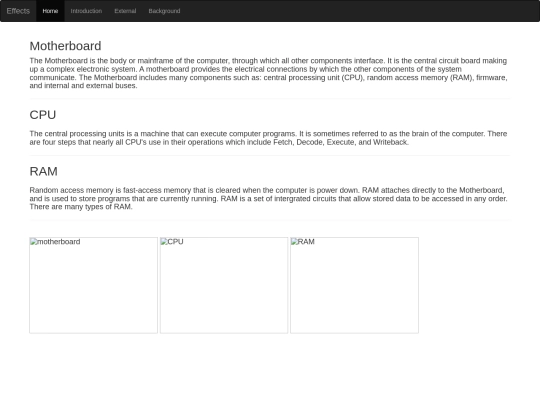This screenshot has width=540, height=405.
Task: Click the paragraph starting 'The central processing units'
Action: coord(269,138)
